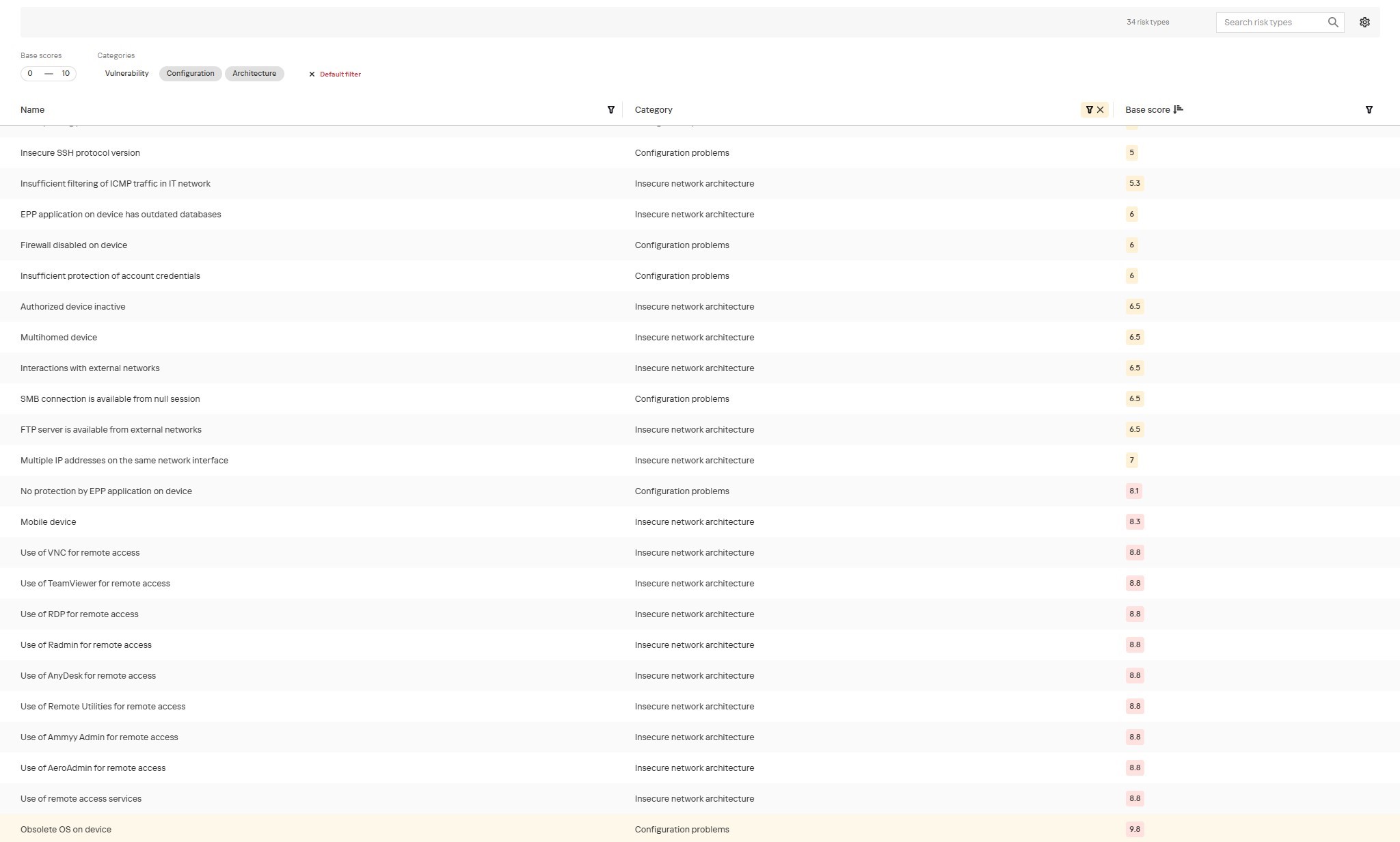Open Base score column filter icon

tap(1369, 110)
